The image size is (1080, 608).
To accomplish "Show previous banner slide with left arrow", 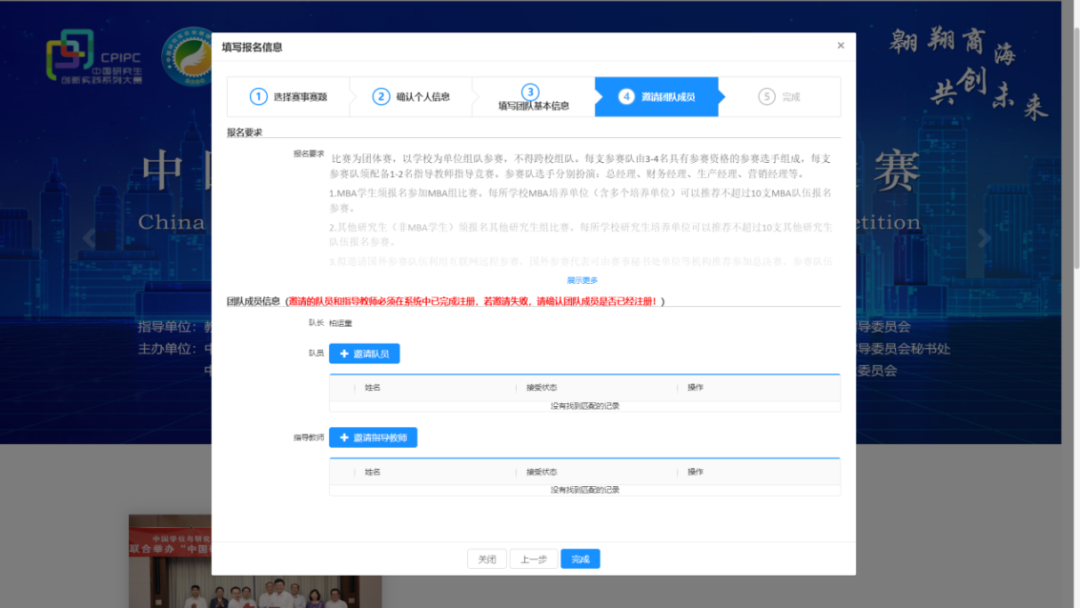I will pyautogui.click(x=90, y=238).
